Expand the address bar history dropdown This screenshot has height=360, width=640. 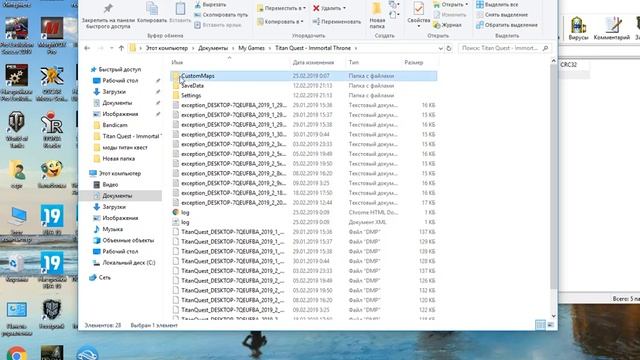[x=440, y=48]
